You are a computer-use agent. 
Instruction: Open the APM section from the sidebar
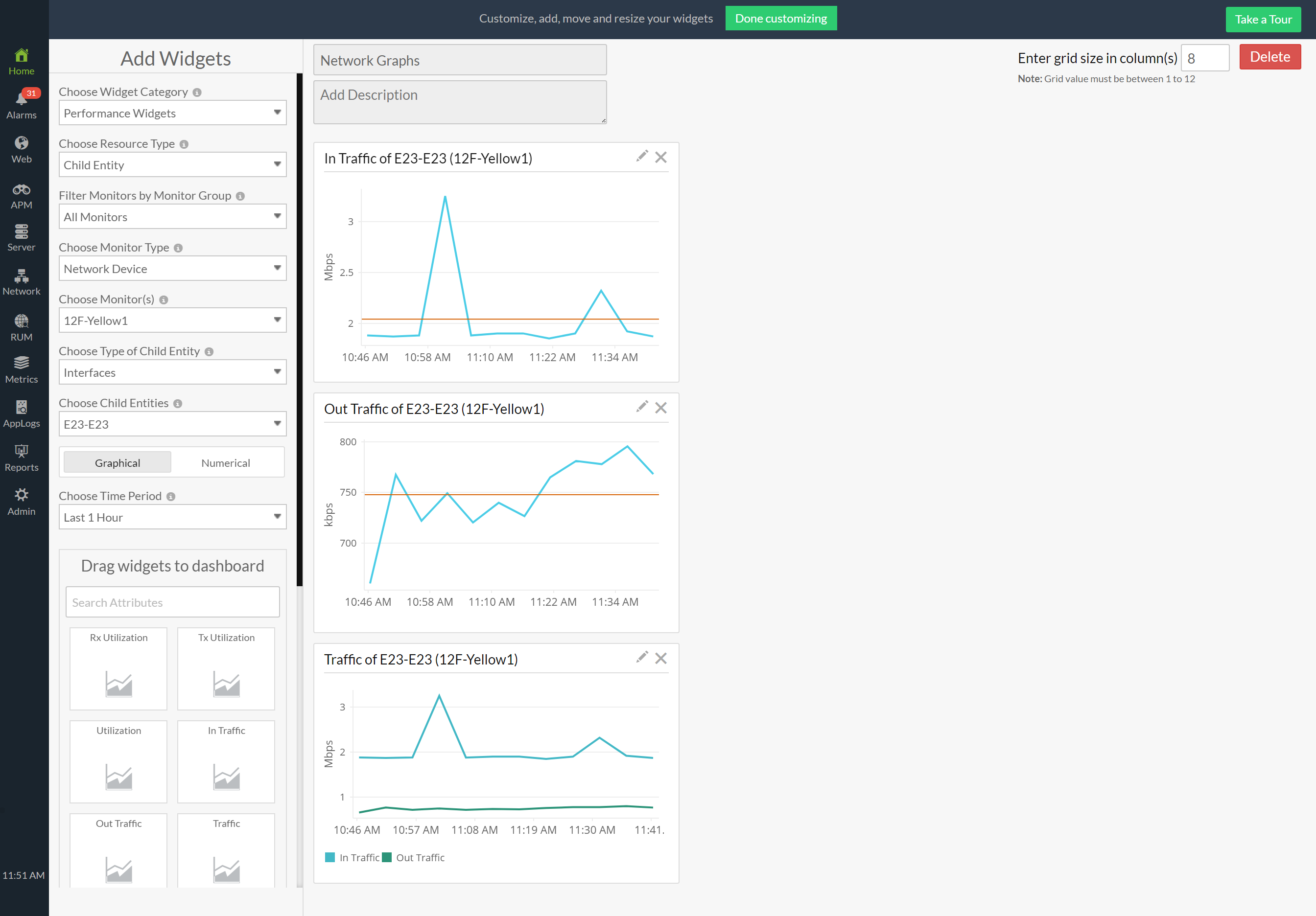(x=21, y=195)
